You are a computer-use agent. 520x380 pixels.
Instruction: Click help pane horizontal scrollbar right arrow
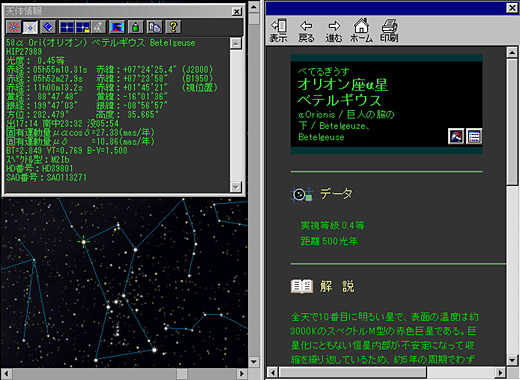tap(500, 372)
